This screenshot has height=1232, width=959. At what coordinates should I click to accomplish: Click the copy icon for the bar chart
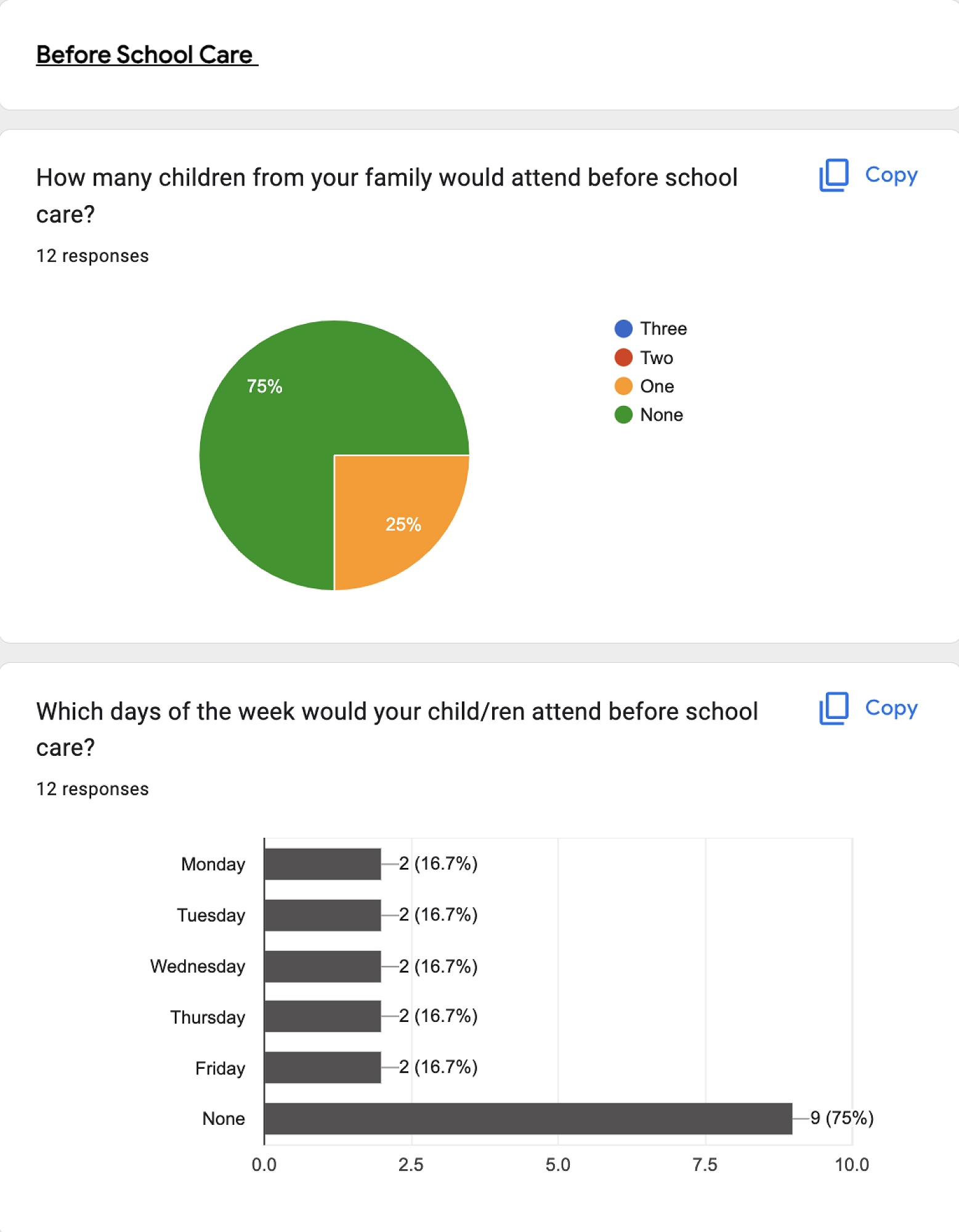(833, 708)
